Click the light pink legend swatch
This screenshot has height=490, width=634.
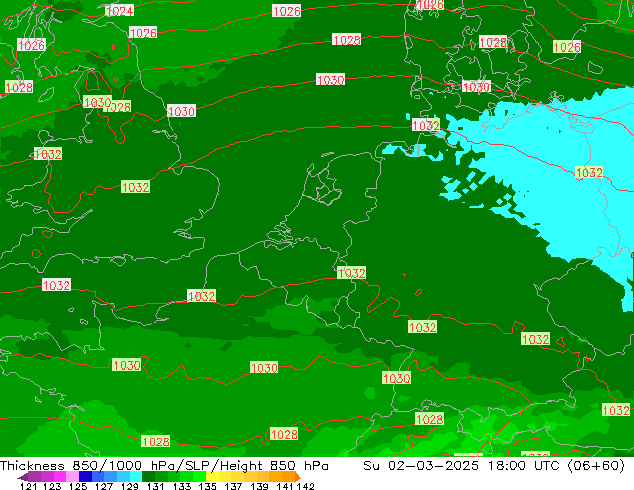point(72,476)
